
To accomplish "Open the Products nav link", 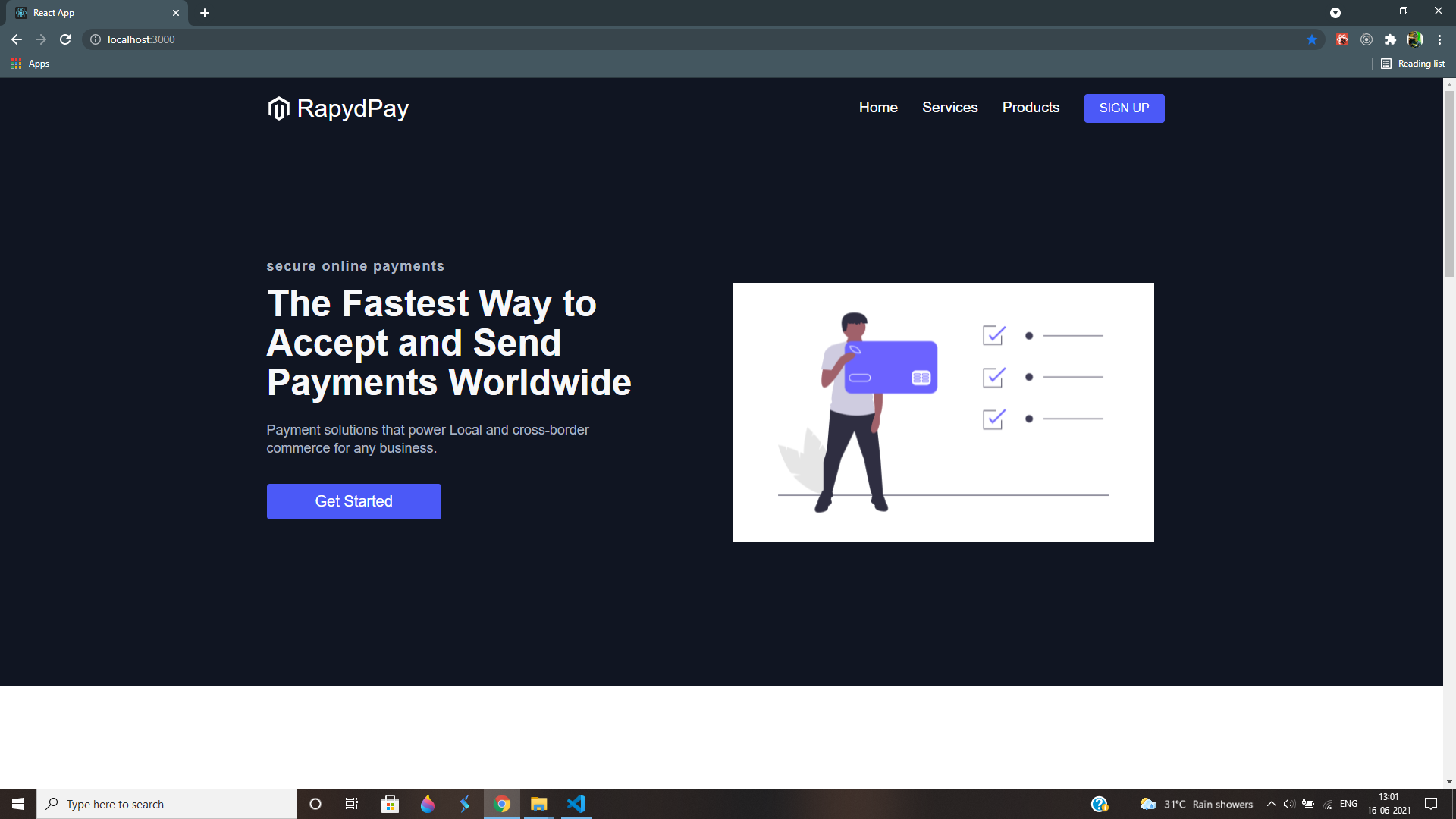I will (x=1031, y=108).
